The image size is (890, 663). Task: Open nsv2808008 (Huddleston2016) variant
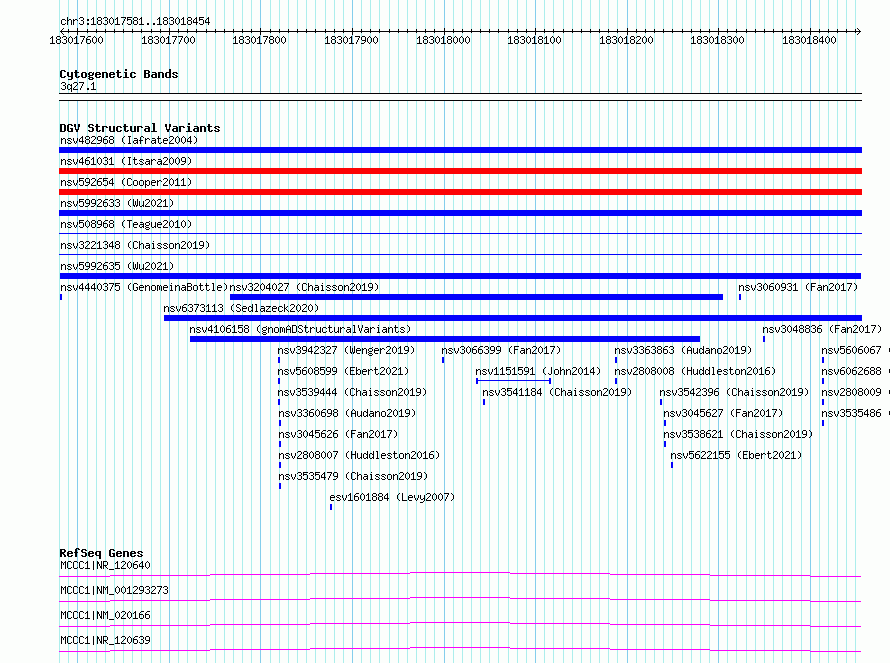click(x=695, y=371)
